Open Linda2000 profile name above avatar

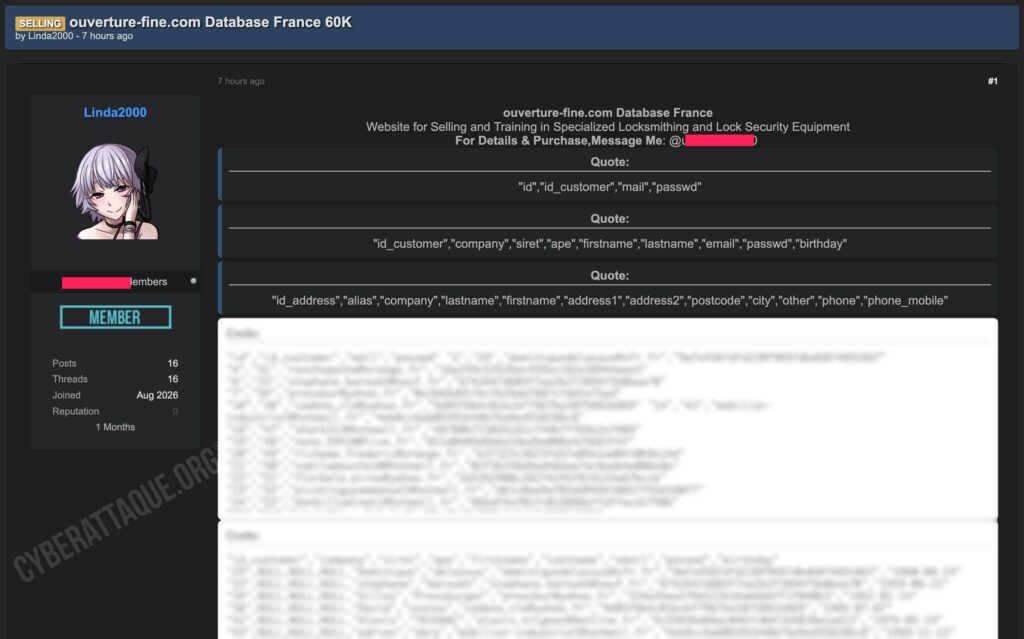(115, 112)
